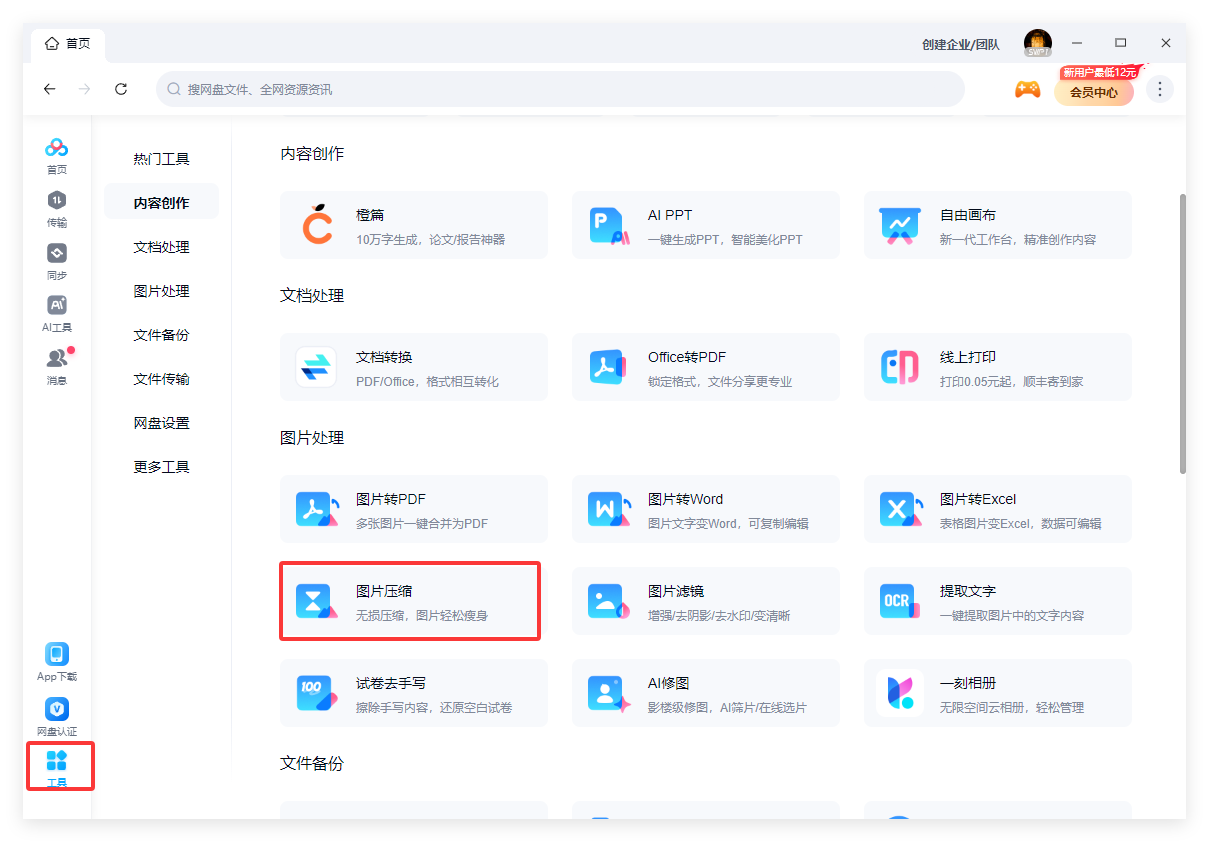1209x842 pixels.
Task: Click the 图片转Excel tool icon
Action: tap(901, 510)
